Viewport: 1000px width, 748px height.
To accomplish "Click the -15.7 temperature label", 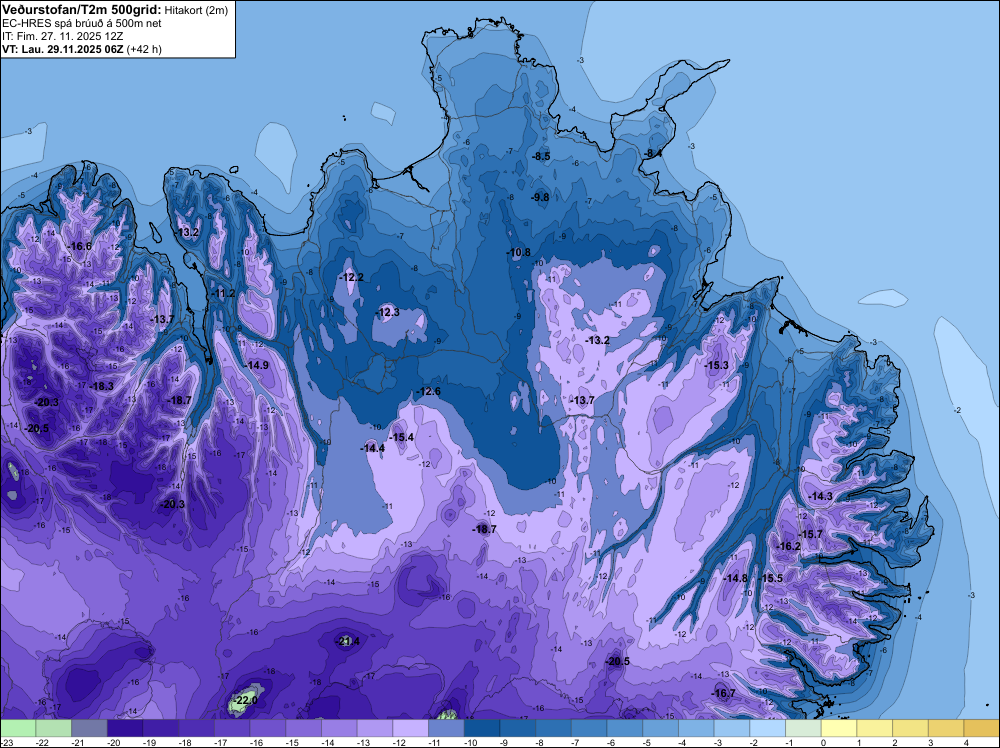I will [x=811, y=534].
